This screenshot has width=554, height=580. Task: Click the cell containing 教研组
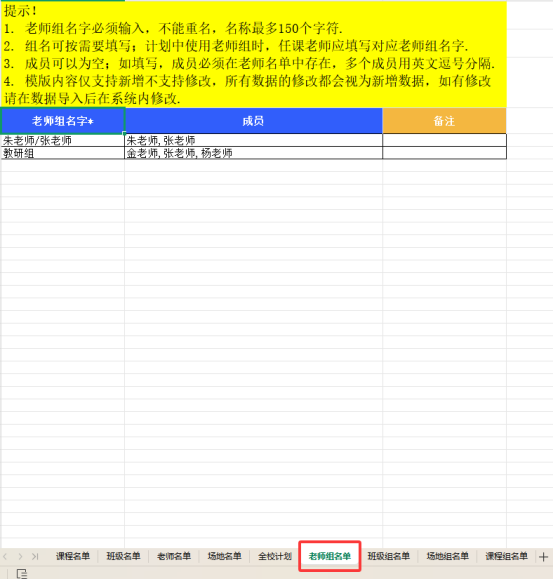click(63, 153)
